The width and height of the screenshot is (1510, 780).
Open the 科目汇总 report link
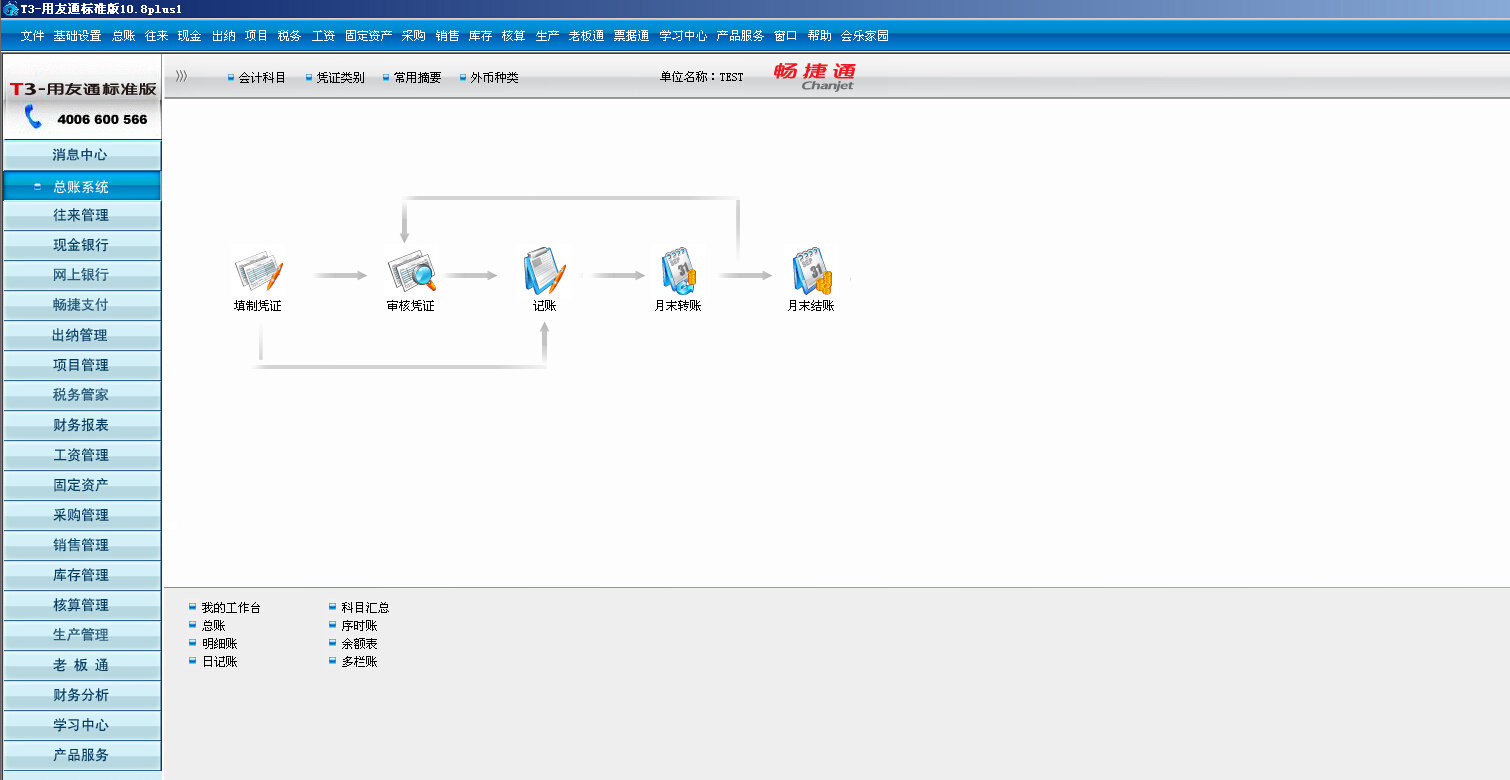click(365, 608)
